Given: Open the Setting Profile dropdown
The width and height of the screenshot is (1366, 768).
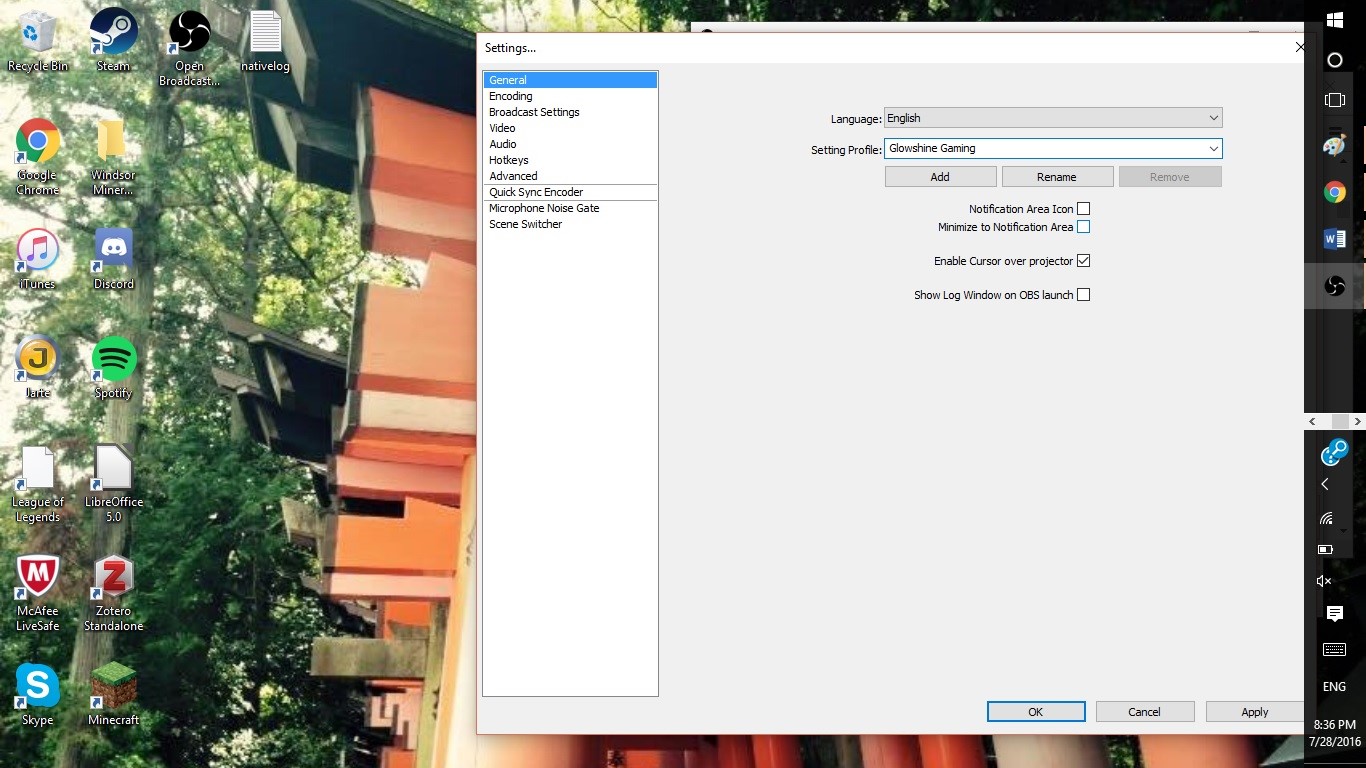Looking at the screenshot, I should tap(1053, 148).
